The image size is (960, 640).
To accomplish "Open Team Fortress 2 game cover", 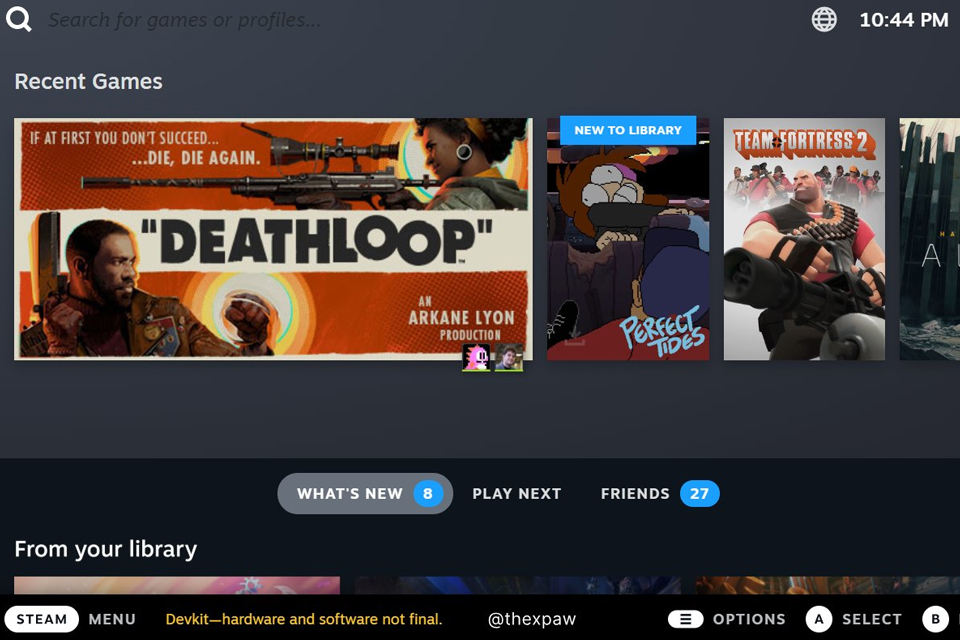I will [804, 239].
